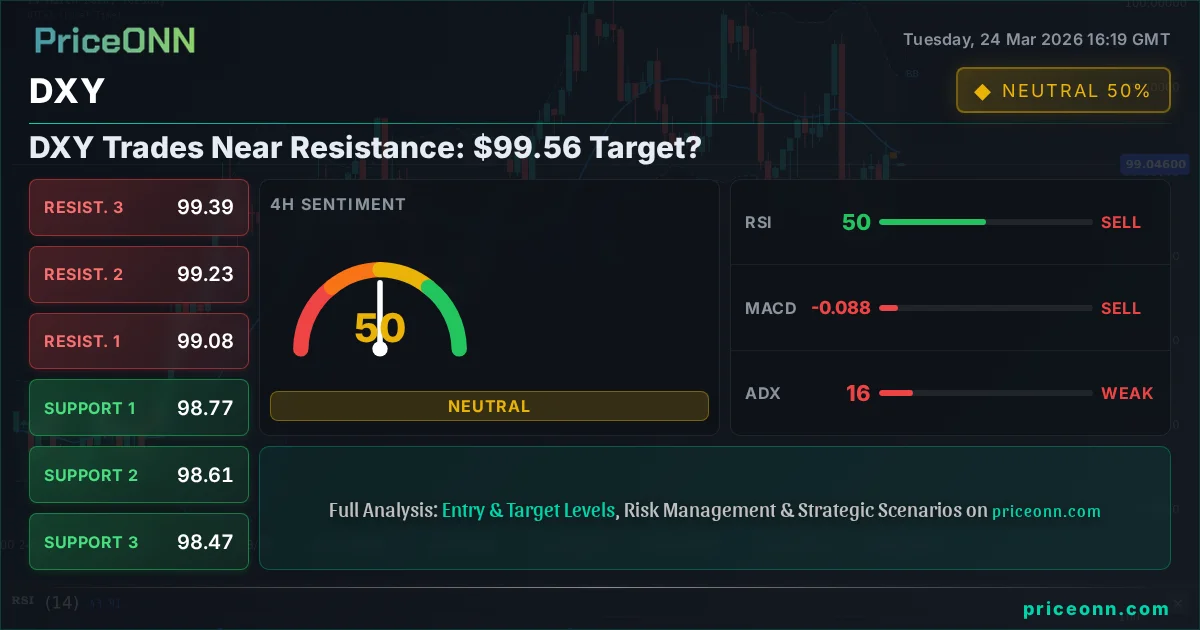Open the Entry & Target Levels link
This screenshot has width=1200, height=630.
[x=528, y=510]
